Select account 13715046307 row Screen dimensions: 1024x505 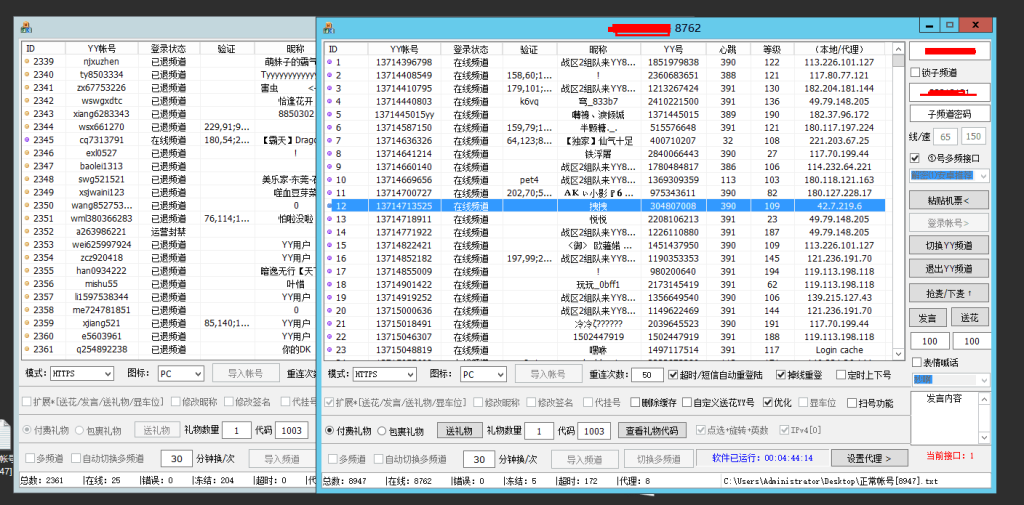(605, 336)
